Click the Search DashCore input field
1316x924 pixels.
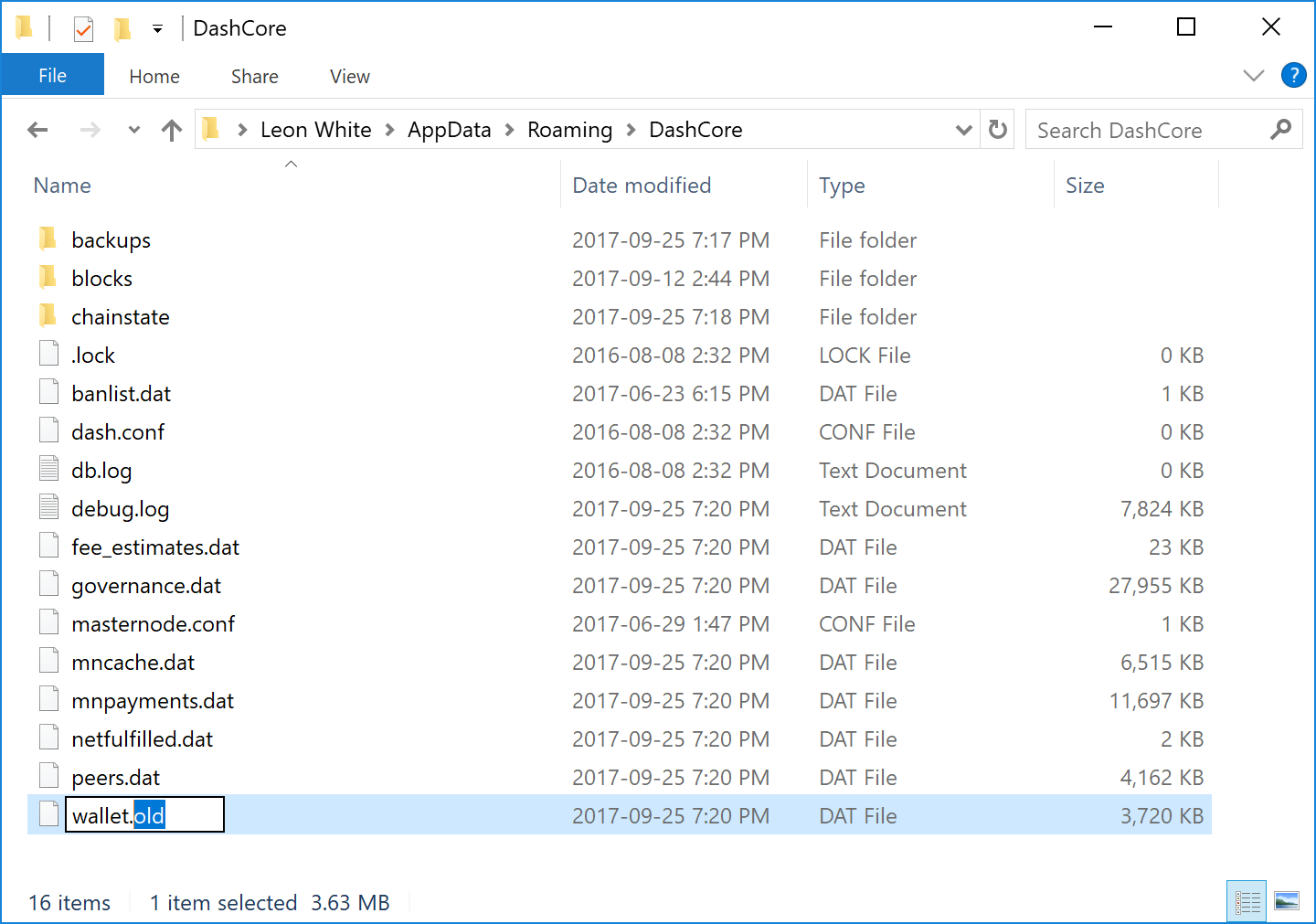1147,130
